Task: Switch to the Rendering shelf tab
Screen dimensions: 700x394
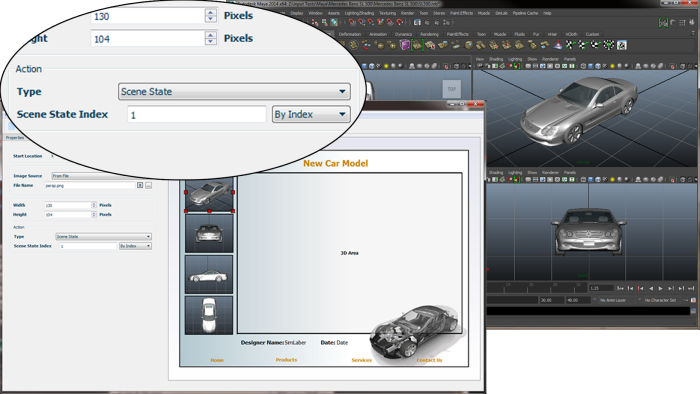Action: click(x=429, y=34)
